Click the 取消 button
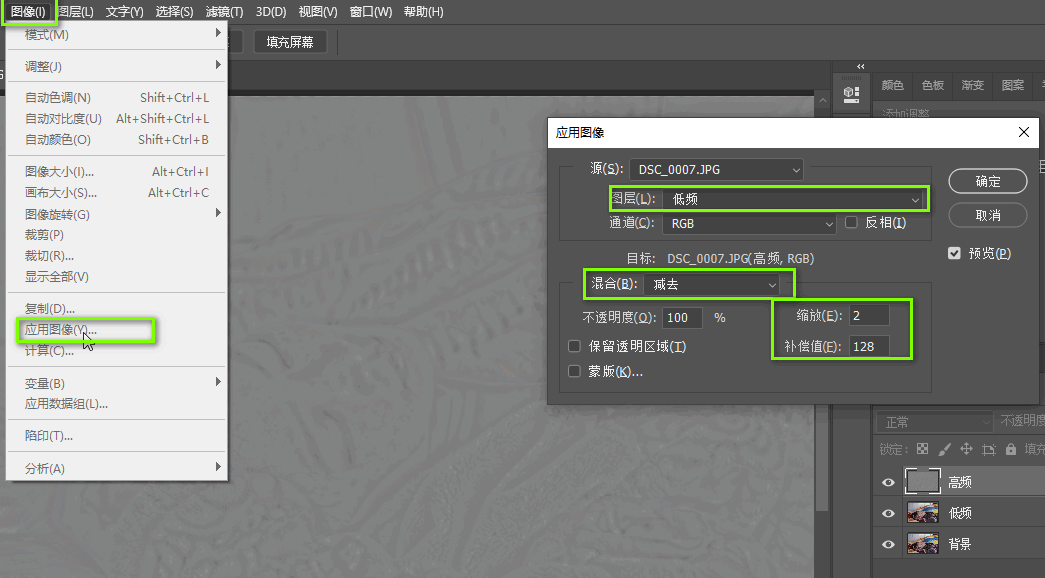The image size is (1045, 578). pyautogui.click(x=988, y=215)
